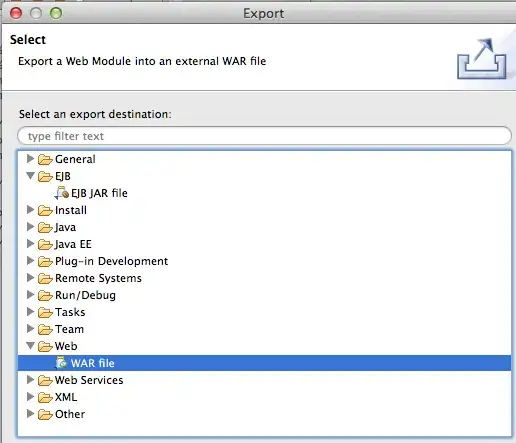Click the Remote Systems folder icon
Image resolution: width=516 pixels, height=443 pixels.
(x=45, y=279)
